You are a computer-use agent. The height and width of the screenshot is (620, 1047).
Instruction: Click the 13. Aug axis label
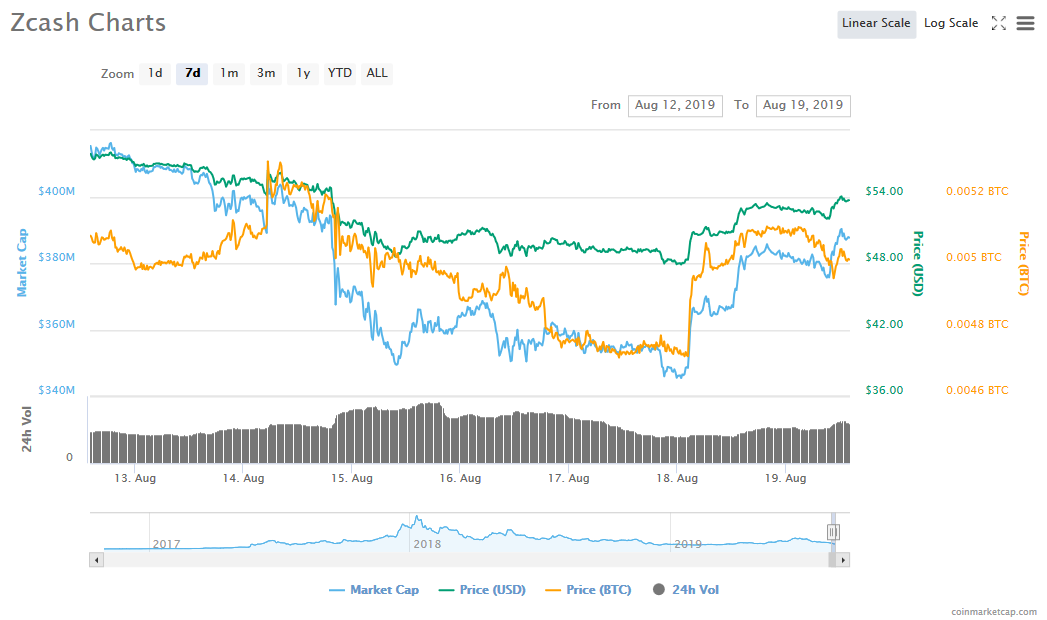(x=135, y=478)
